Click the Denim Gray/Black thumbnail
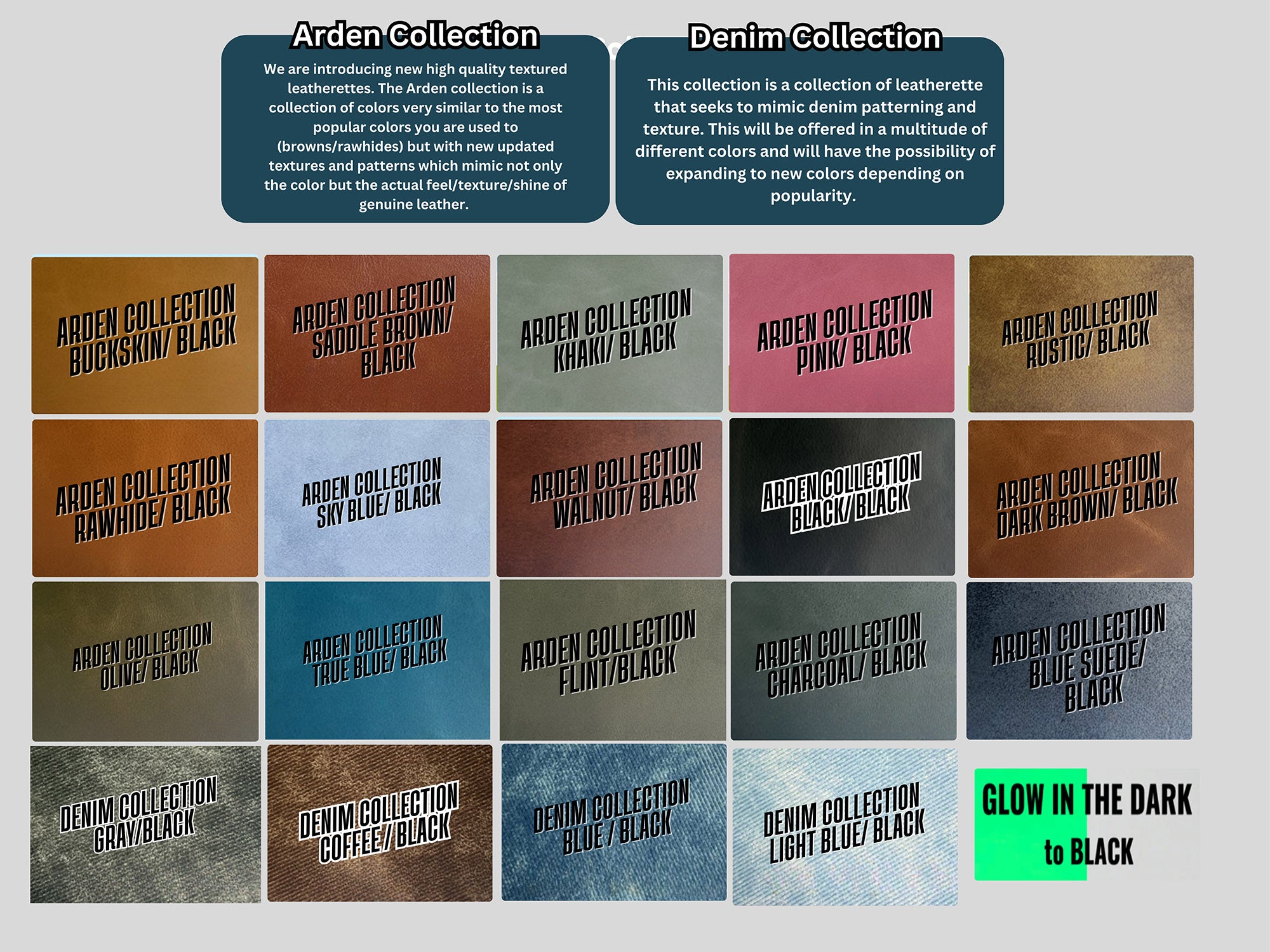Screen dimensions: 1270x952 145,824
